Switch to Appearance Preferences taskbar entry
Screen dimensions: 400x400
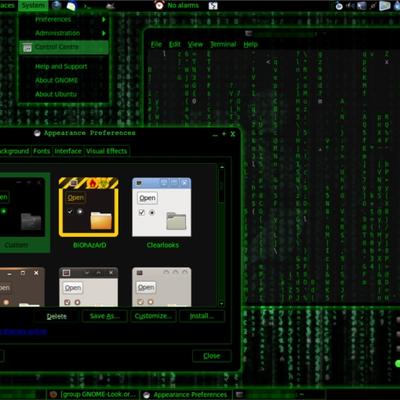[186, 395]
